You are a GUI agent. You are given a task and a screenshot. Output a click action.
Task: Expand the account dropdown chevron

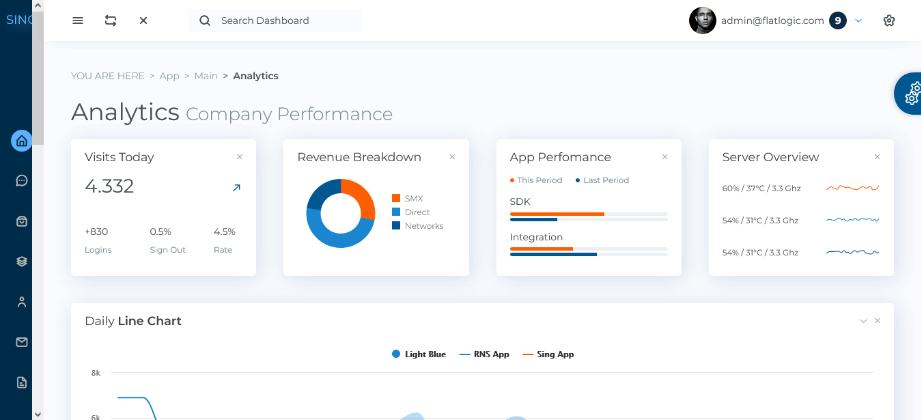[858, 21]
